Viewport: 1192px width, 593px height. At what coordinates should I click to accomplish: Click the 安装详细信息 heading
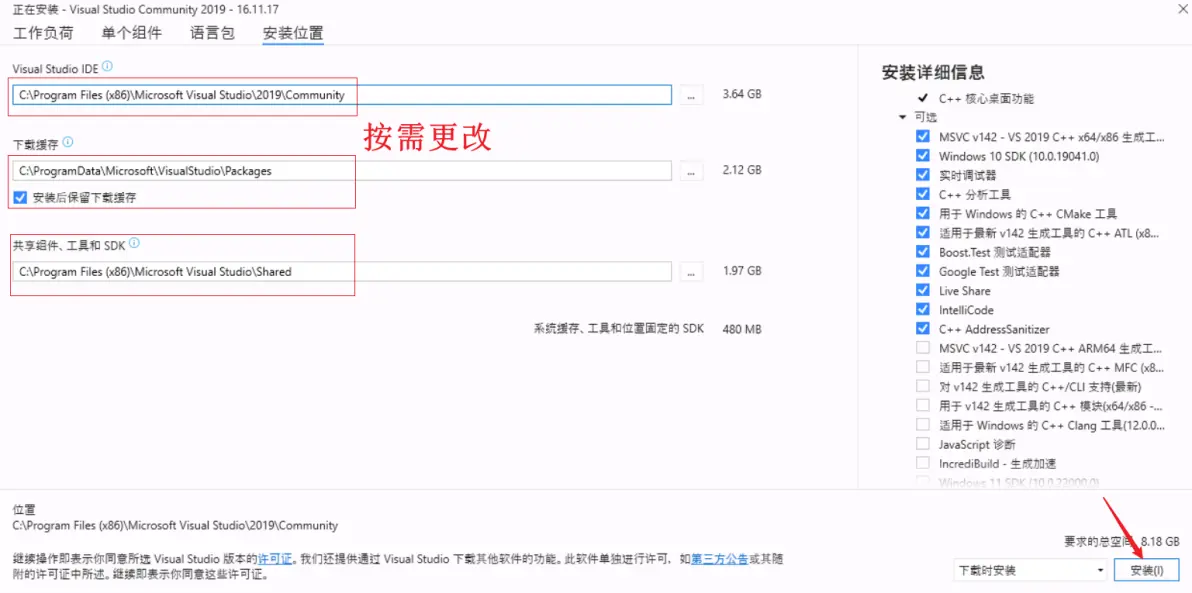tap(934, 72)
